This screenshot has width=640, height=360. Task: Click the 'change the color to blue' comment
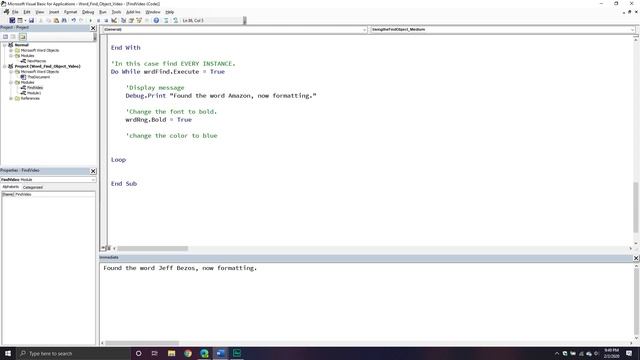(x=171, y=136)
